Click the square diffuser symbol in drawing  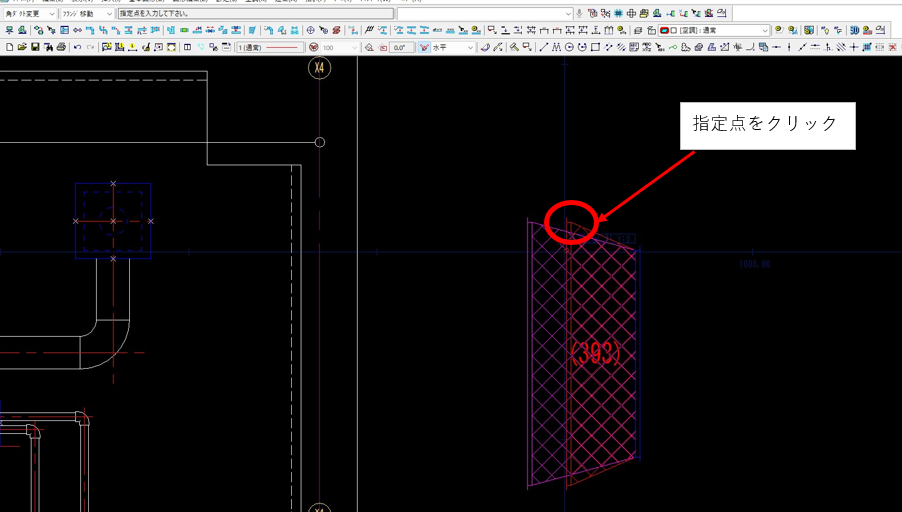113,221
